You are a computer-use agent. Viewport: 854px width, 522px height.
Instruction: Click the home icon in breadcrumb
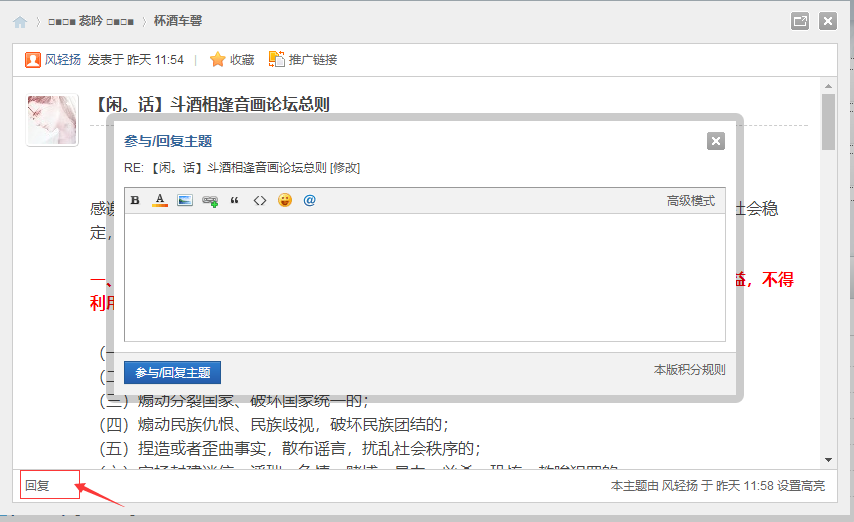click(x=20, y=22)
